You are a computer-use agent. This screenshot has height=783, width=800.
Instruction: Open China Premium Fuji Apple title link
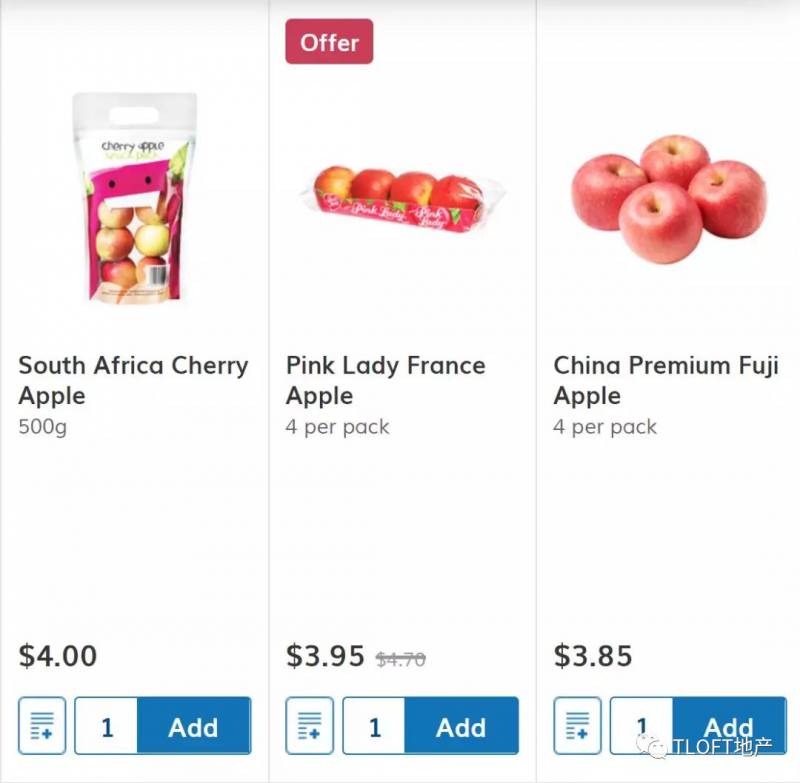coord(666,380)
